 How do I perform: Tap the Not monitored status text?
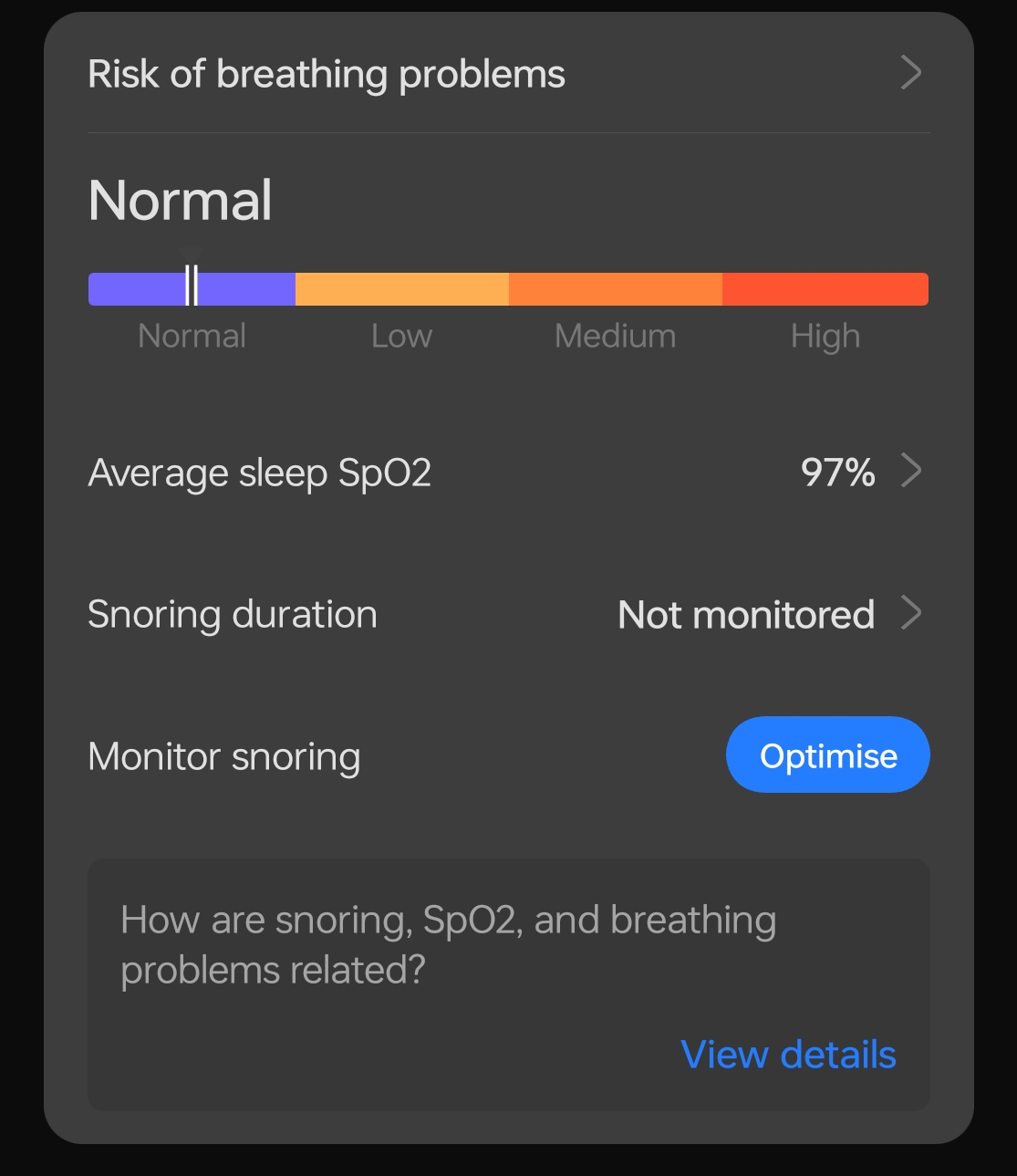pos(746,615)
